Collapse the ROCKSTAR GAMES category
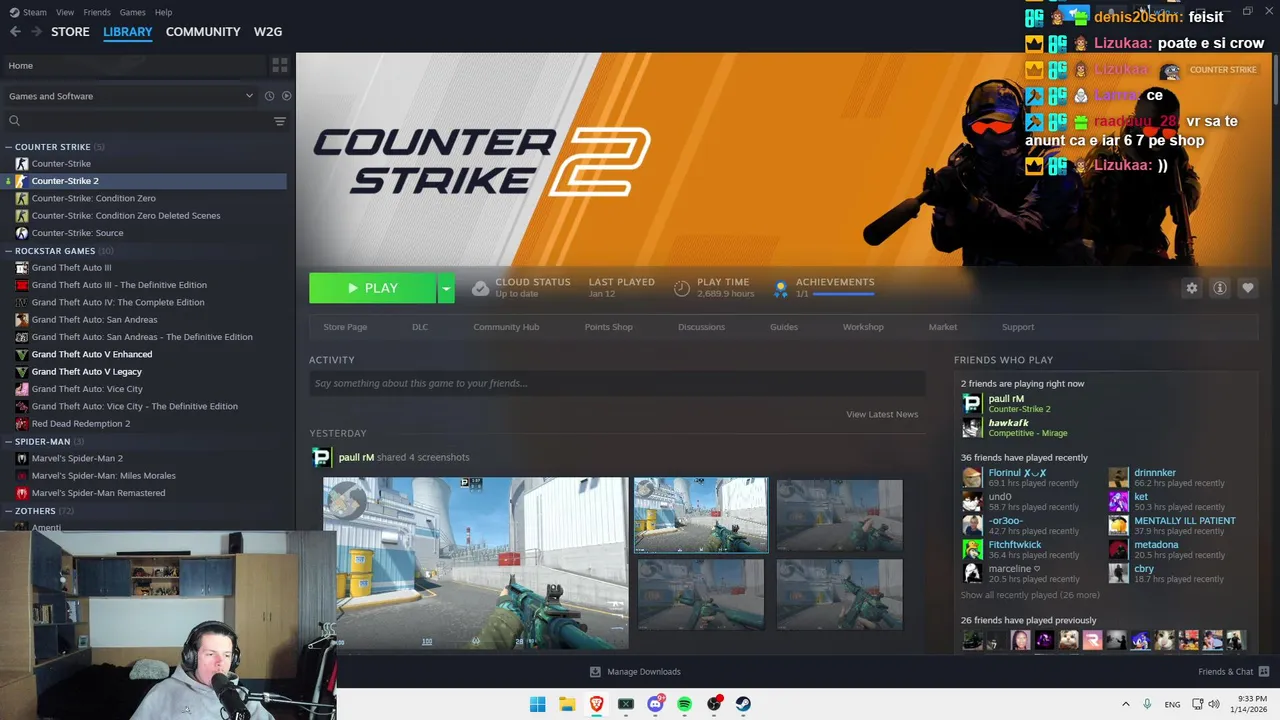Image resolution: width=1280 pixels, height=720 pixels. pos(9,251)
